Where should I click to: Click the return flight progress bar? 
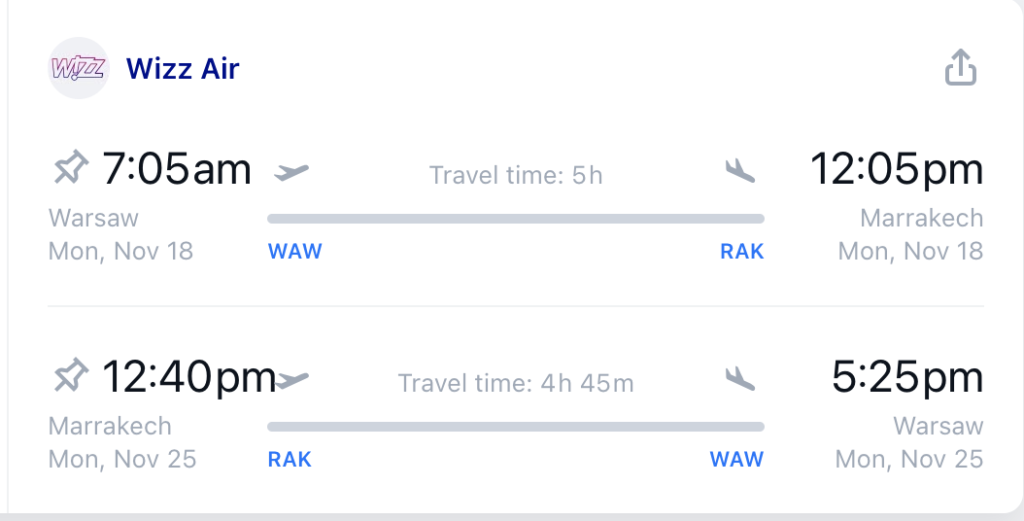pos(516,427)
